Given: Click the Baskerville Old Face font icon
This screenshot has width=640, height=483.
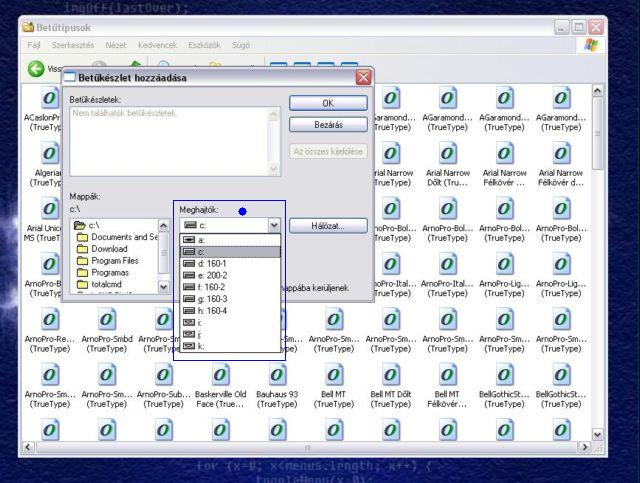Looking at the screenshot, I should coord(218,373).
